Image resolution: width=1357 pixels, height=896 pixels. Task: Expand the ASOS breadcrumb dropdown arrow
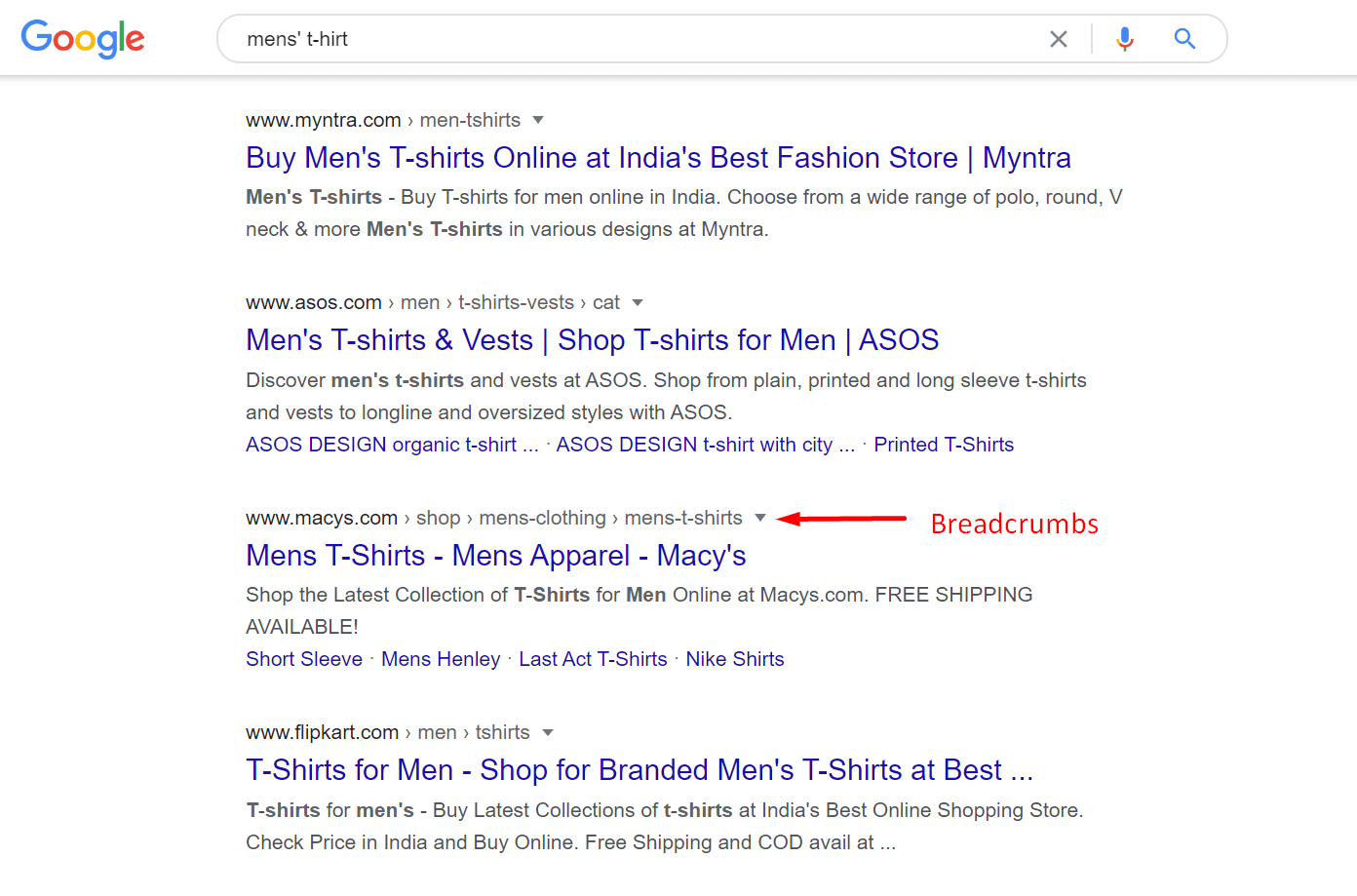click(x=637, y=302)
